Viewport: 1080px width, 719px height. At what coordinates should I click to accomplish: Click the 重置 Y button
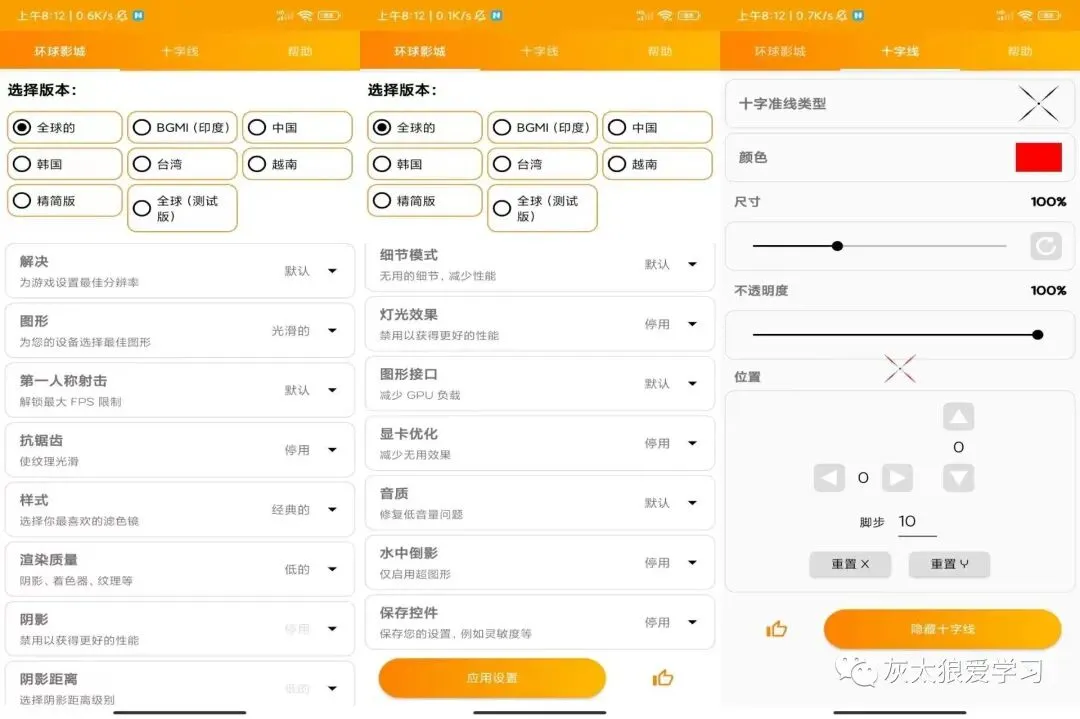pos(949,564)
